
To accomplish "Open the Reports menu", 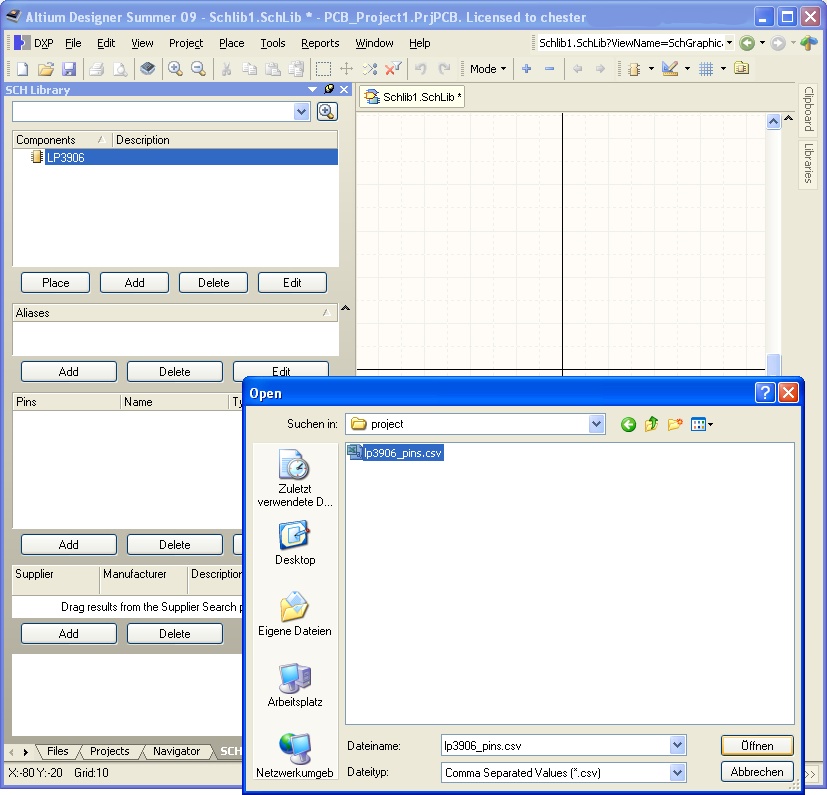I will [x=320, y=43].
